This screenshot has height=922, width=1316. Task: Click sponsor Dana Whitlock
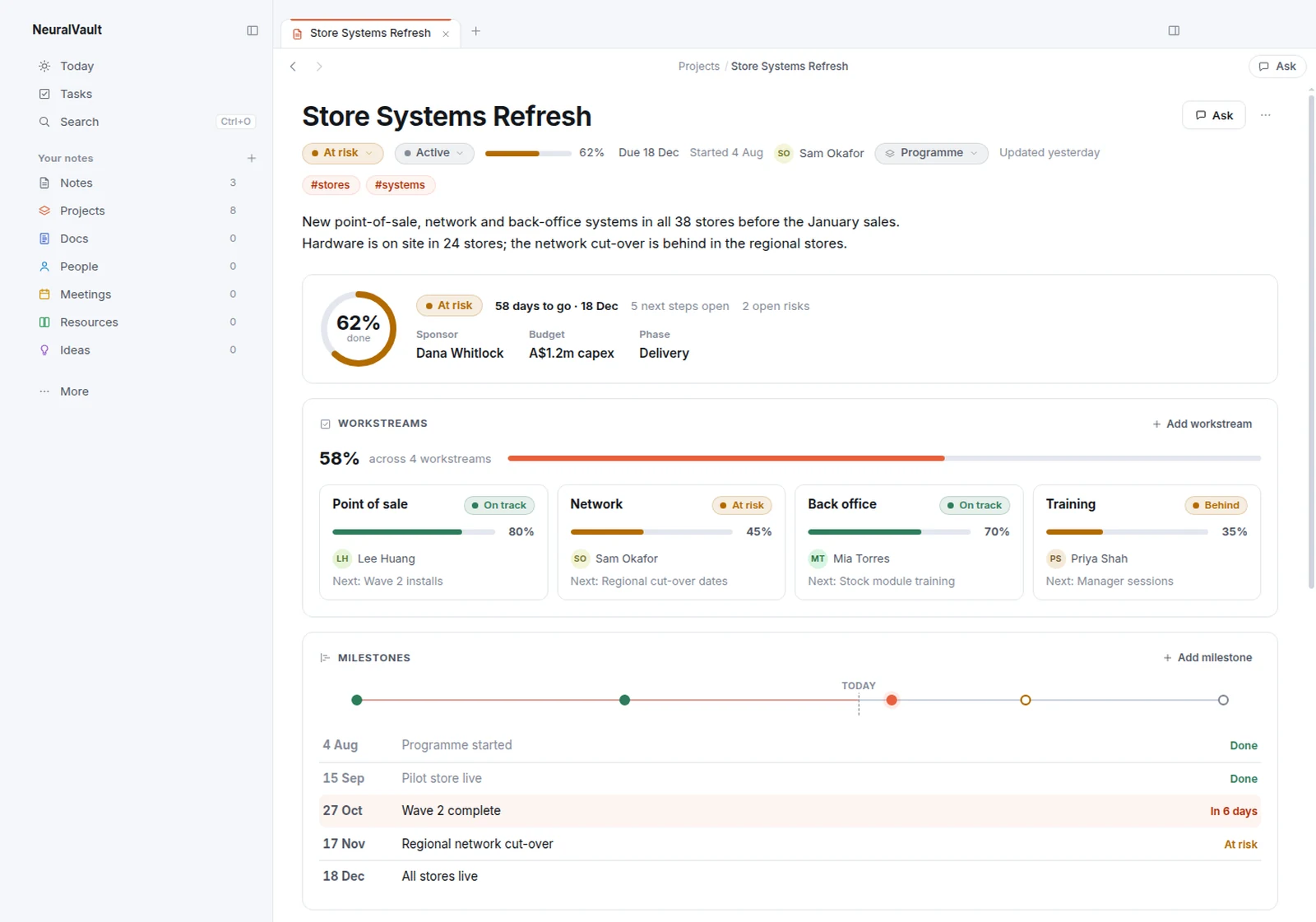tap(460, 353)
